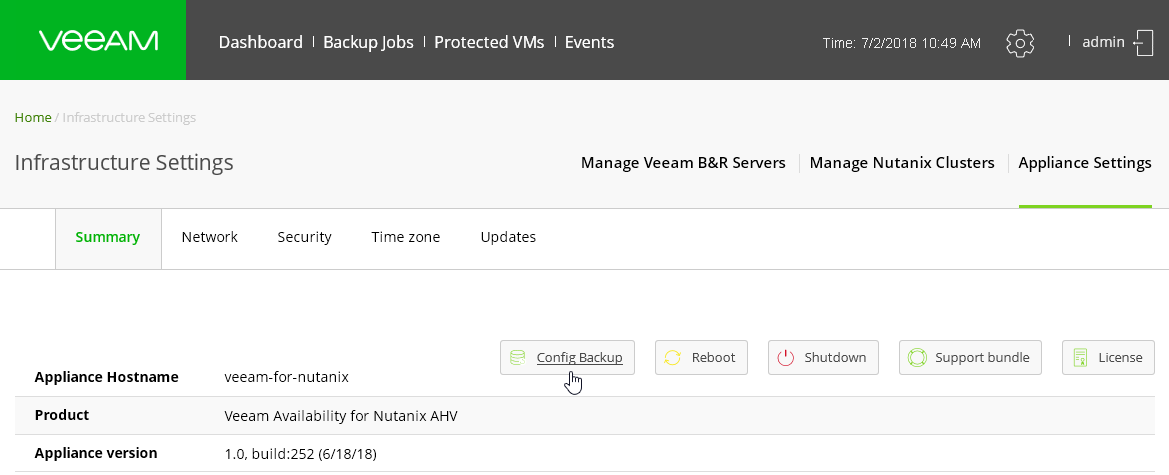Switch to Time zone tab

(x=406, y=237)
